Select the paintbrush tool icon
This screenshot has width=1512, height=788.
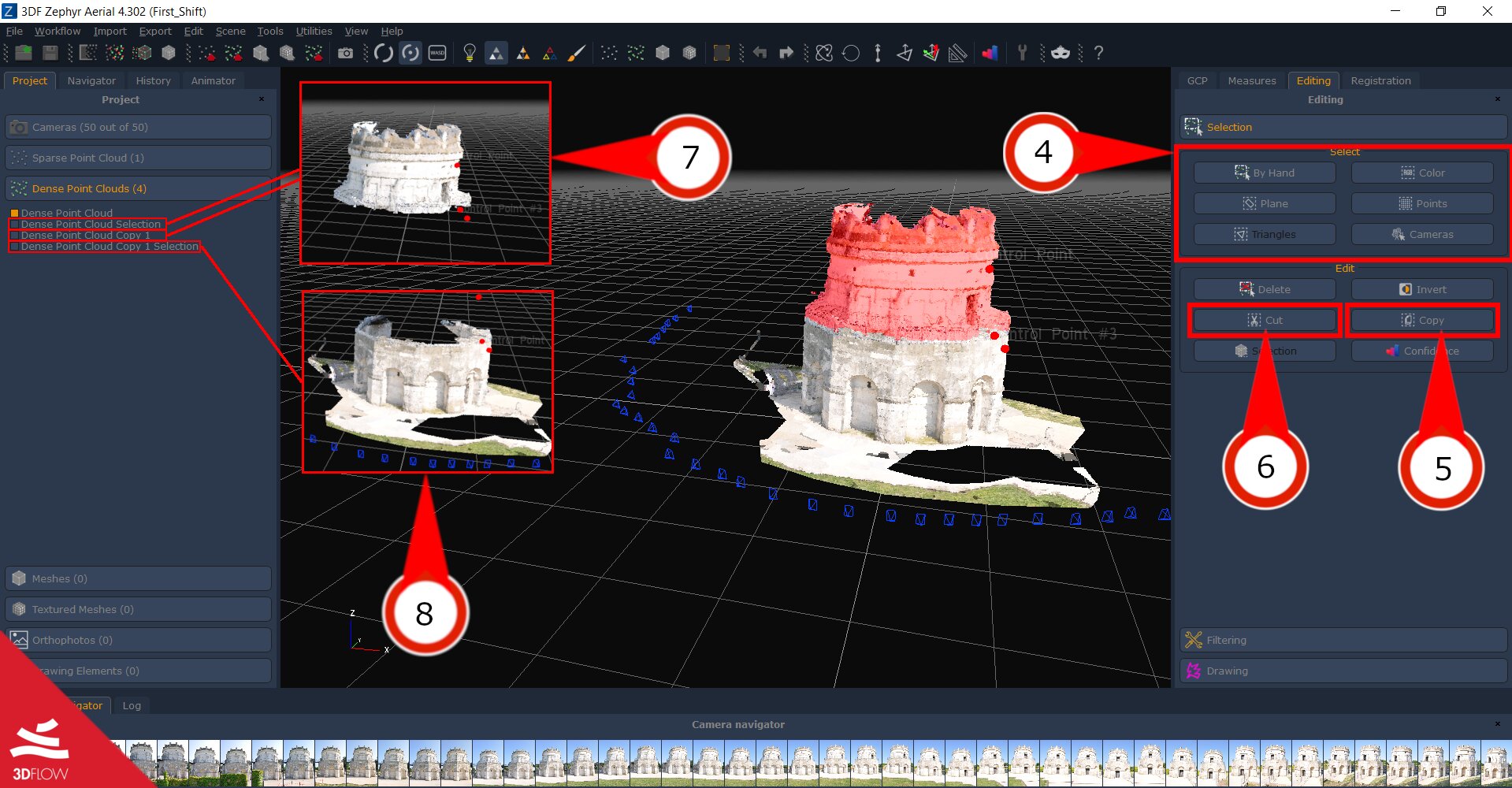pyautogui.click(x=577, y=53)
